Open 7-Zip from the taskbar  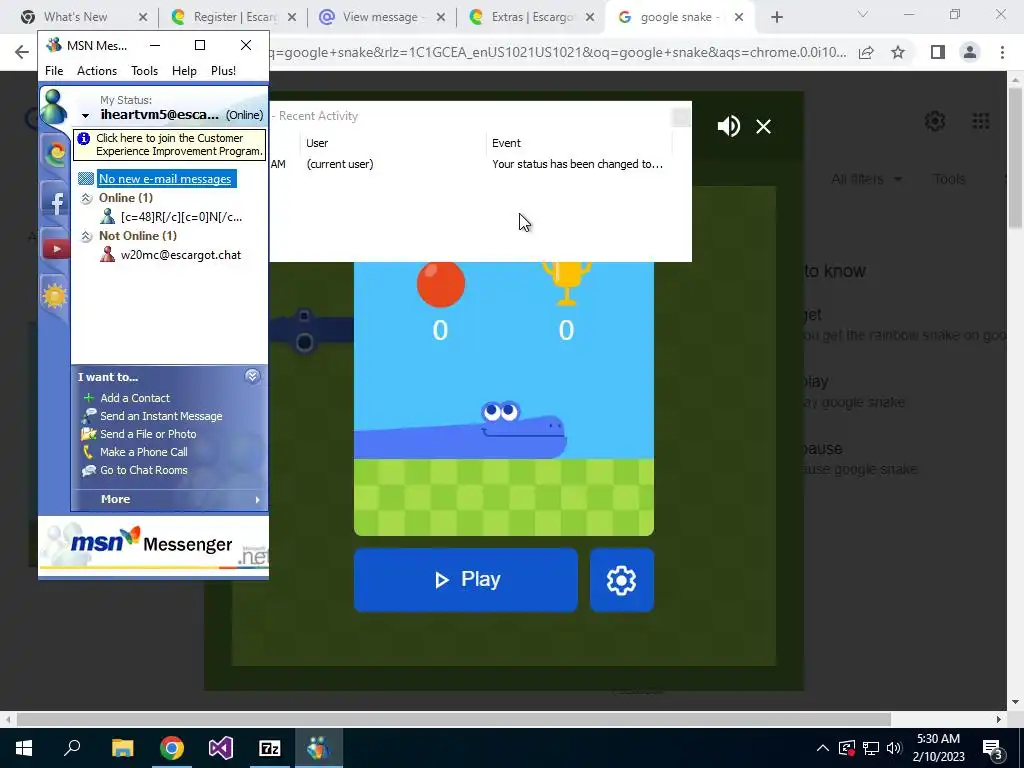coord(270,748)
